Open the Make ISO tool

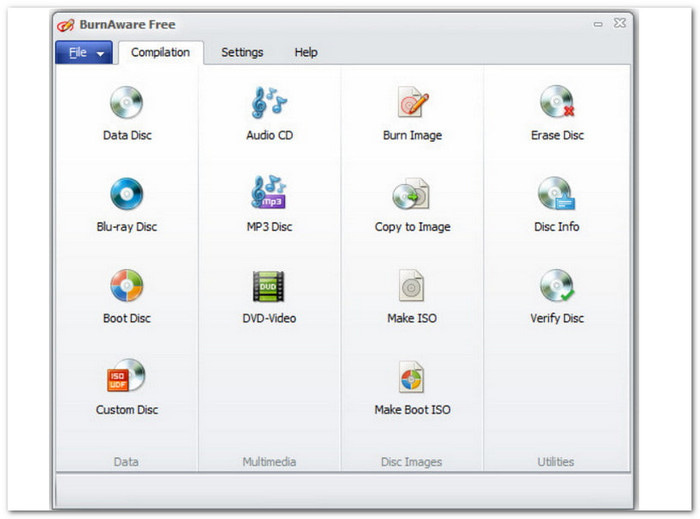(x=412, y=296)
